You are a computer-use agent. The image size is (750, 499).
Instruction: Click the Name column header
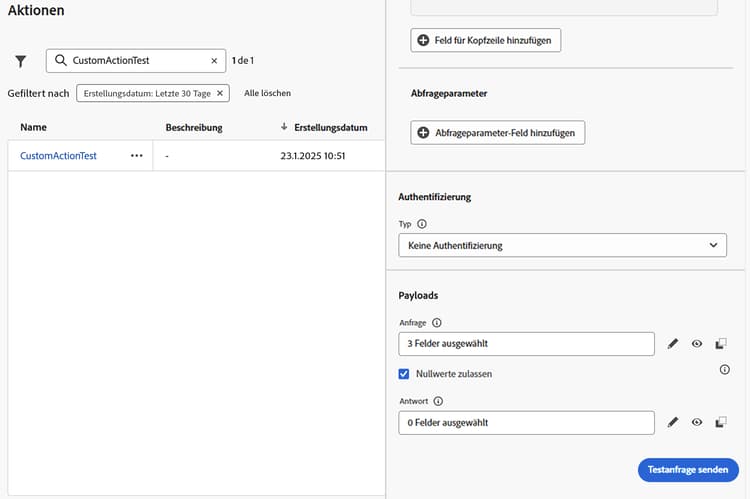click(33, 128)
